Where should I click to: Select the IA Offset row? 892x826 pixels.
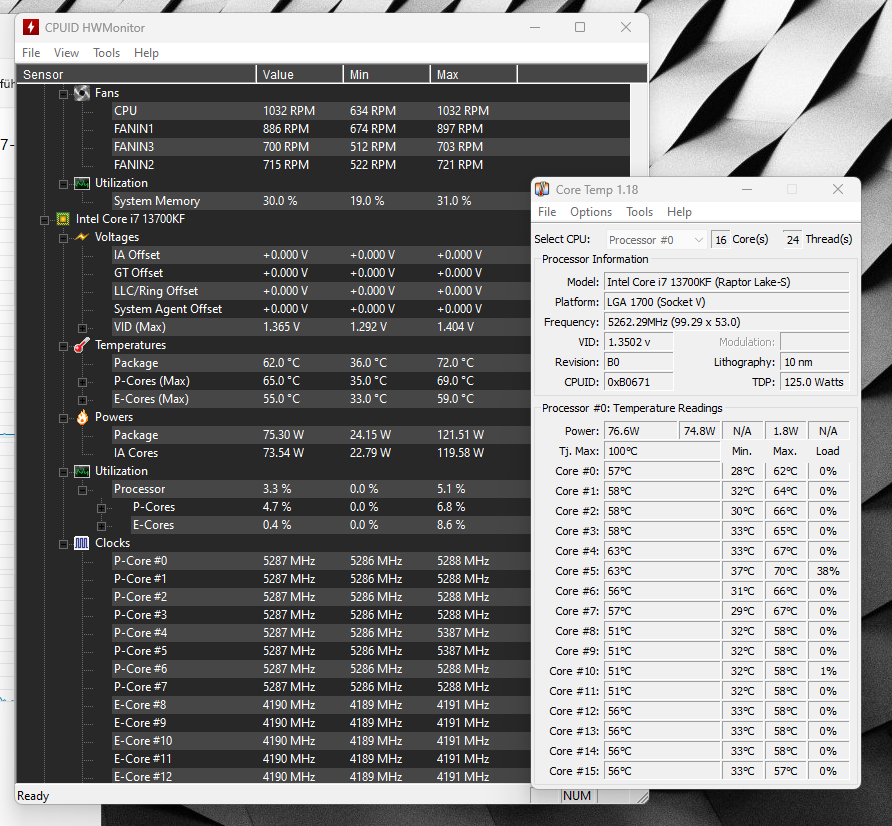321,255
